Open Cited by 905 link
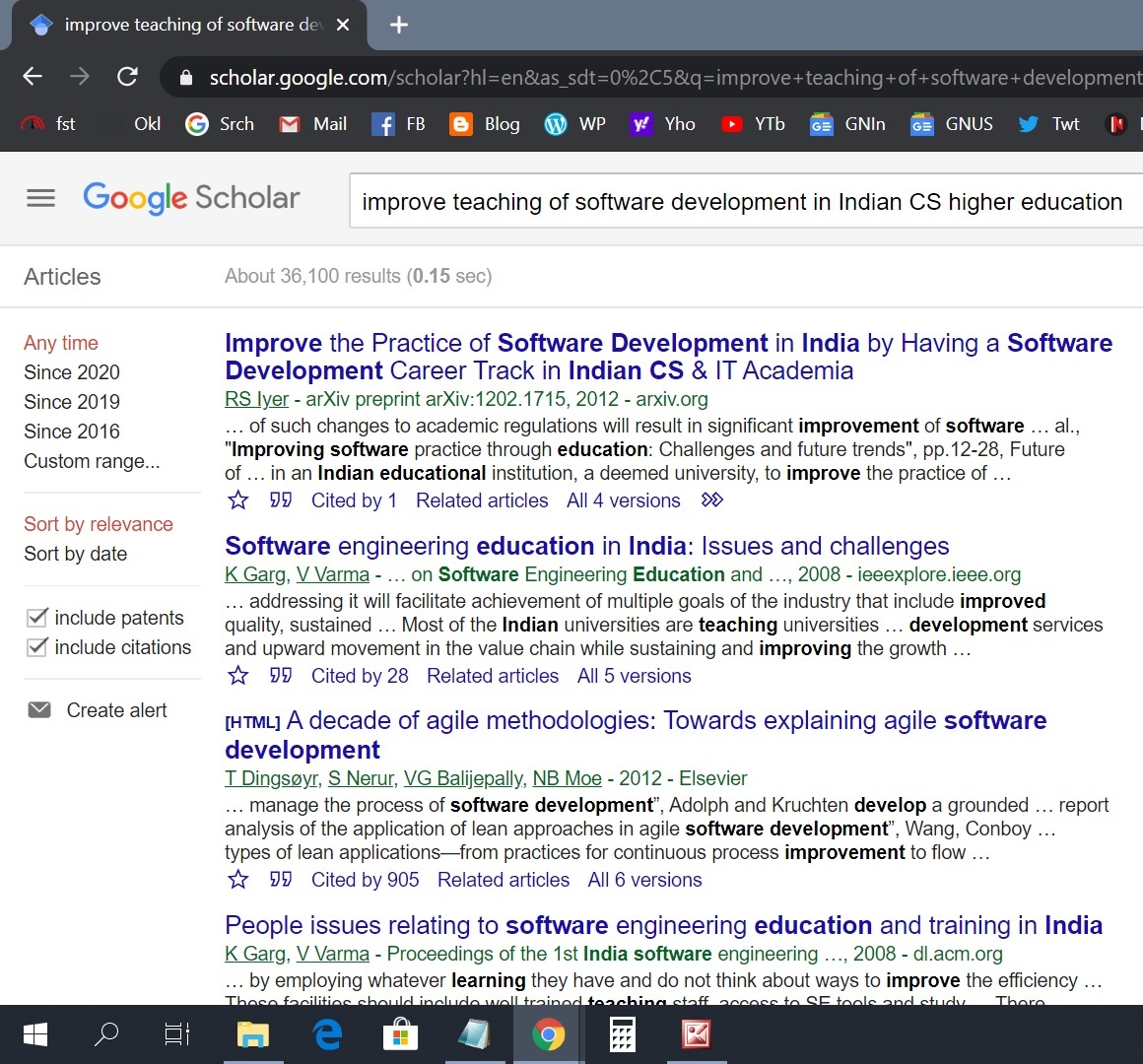Image resolution: width=1143 pixels, height=1064 pixels. [x=365, y=880]
